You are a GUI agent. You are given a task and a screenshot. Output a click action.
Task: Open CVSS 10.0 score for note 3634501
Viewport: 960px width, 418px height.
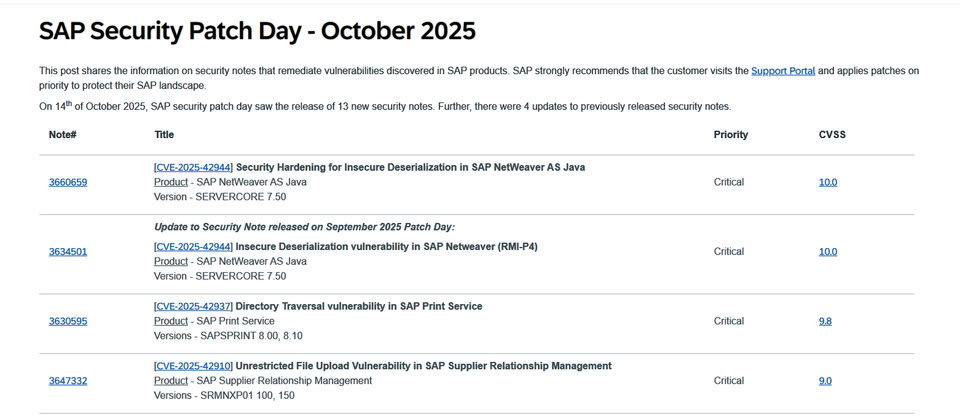pos(828,252)
